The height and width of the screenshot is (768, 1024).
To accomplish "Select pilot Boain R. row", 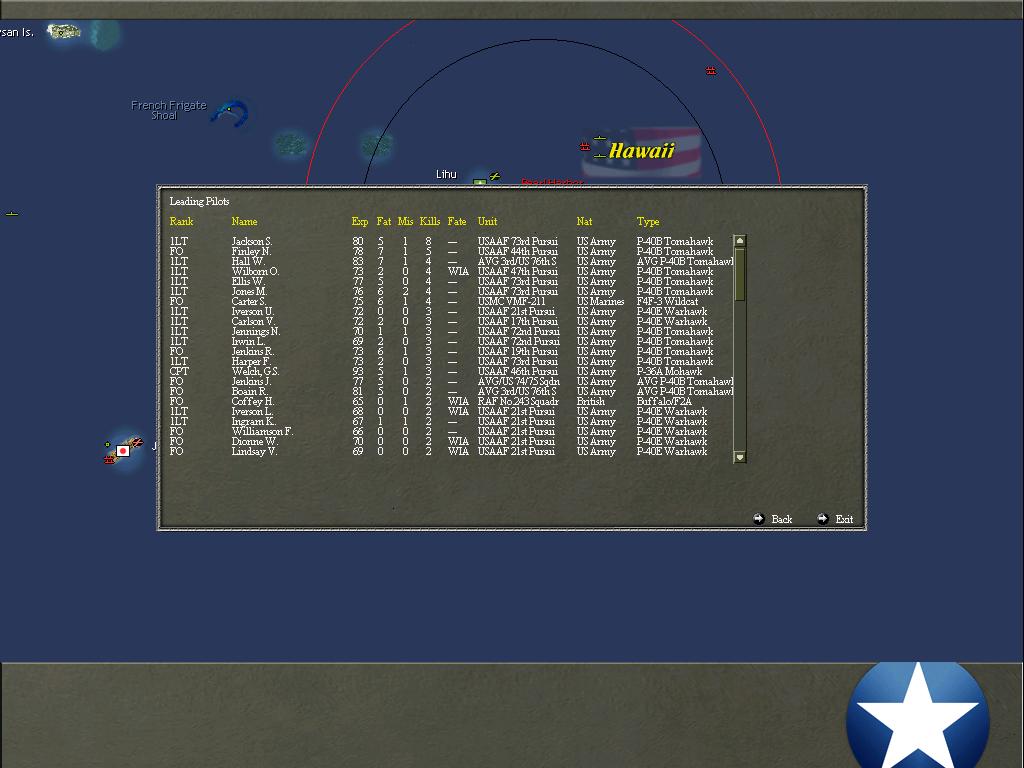I will (451, 392).
